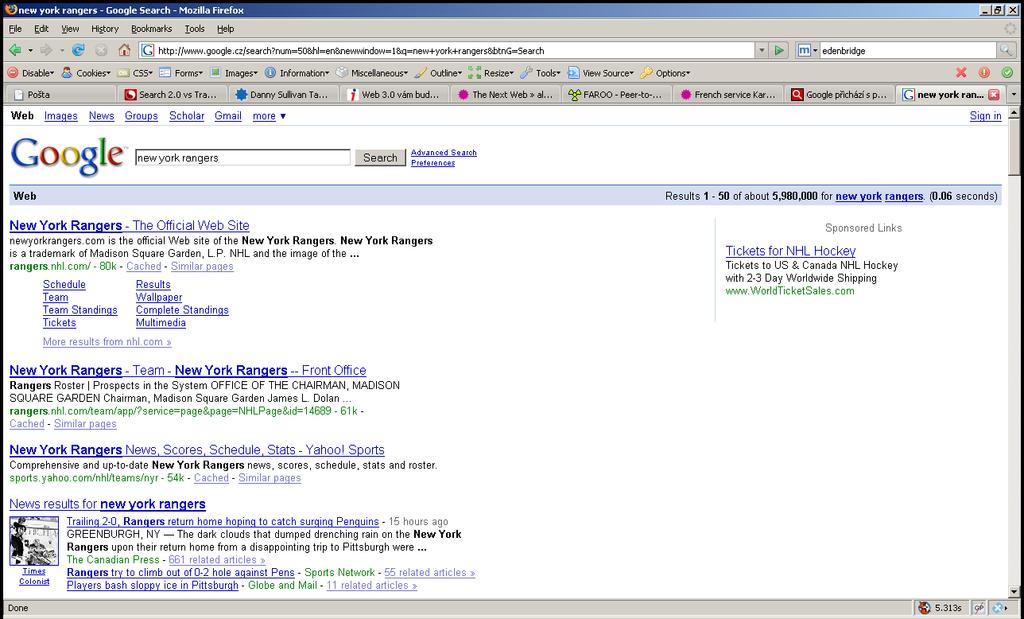1024x619 pixels.
Task: Close the new york rangers tab
Action: 994,95
